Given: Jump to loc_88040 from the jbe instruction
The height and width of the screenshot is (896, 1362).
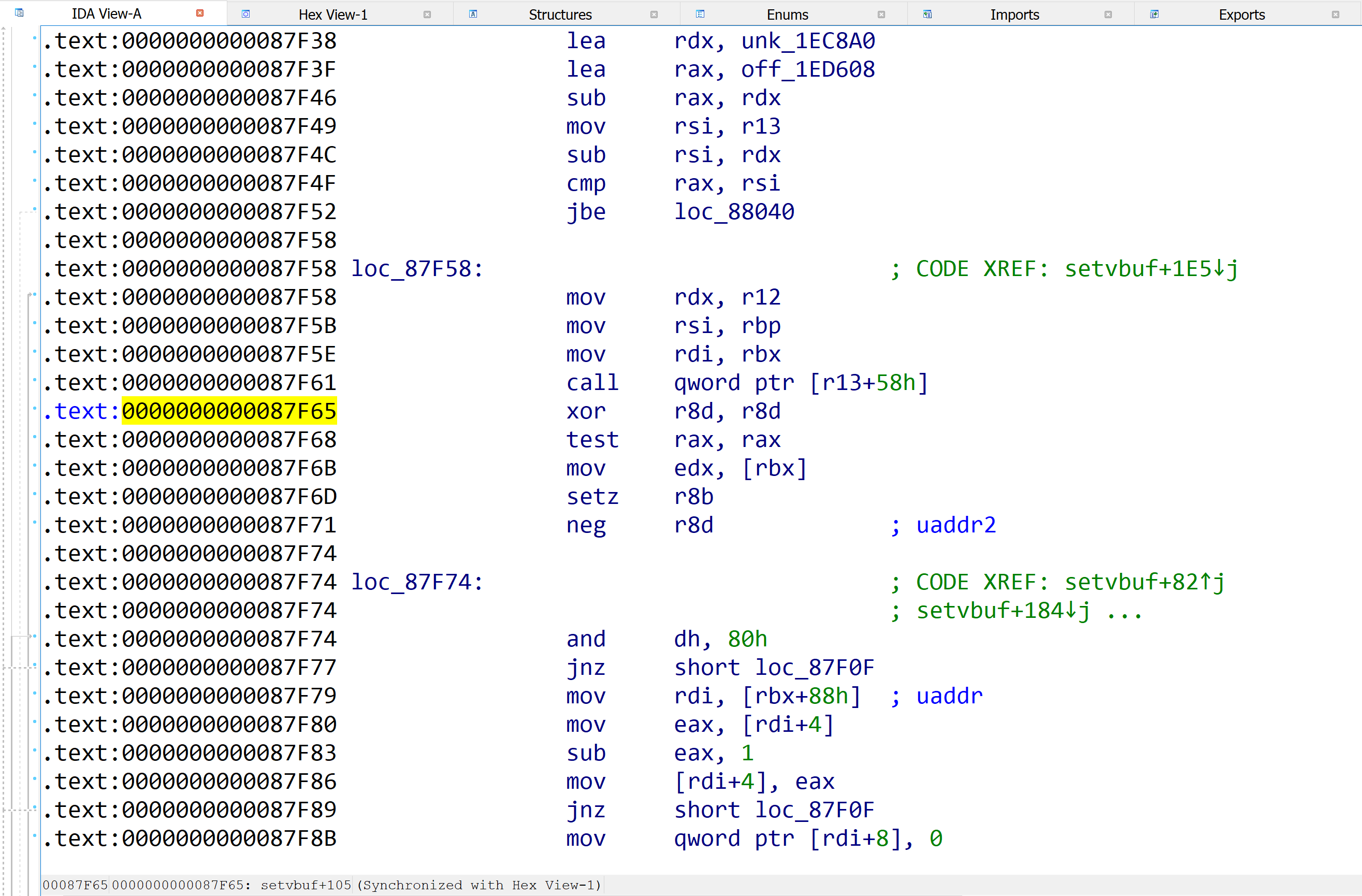Looking at the screenshot, I should pos(734,211).
